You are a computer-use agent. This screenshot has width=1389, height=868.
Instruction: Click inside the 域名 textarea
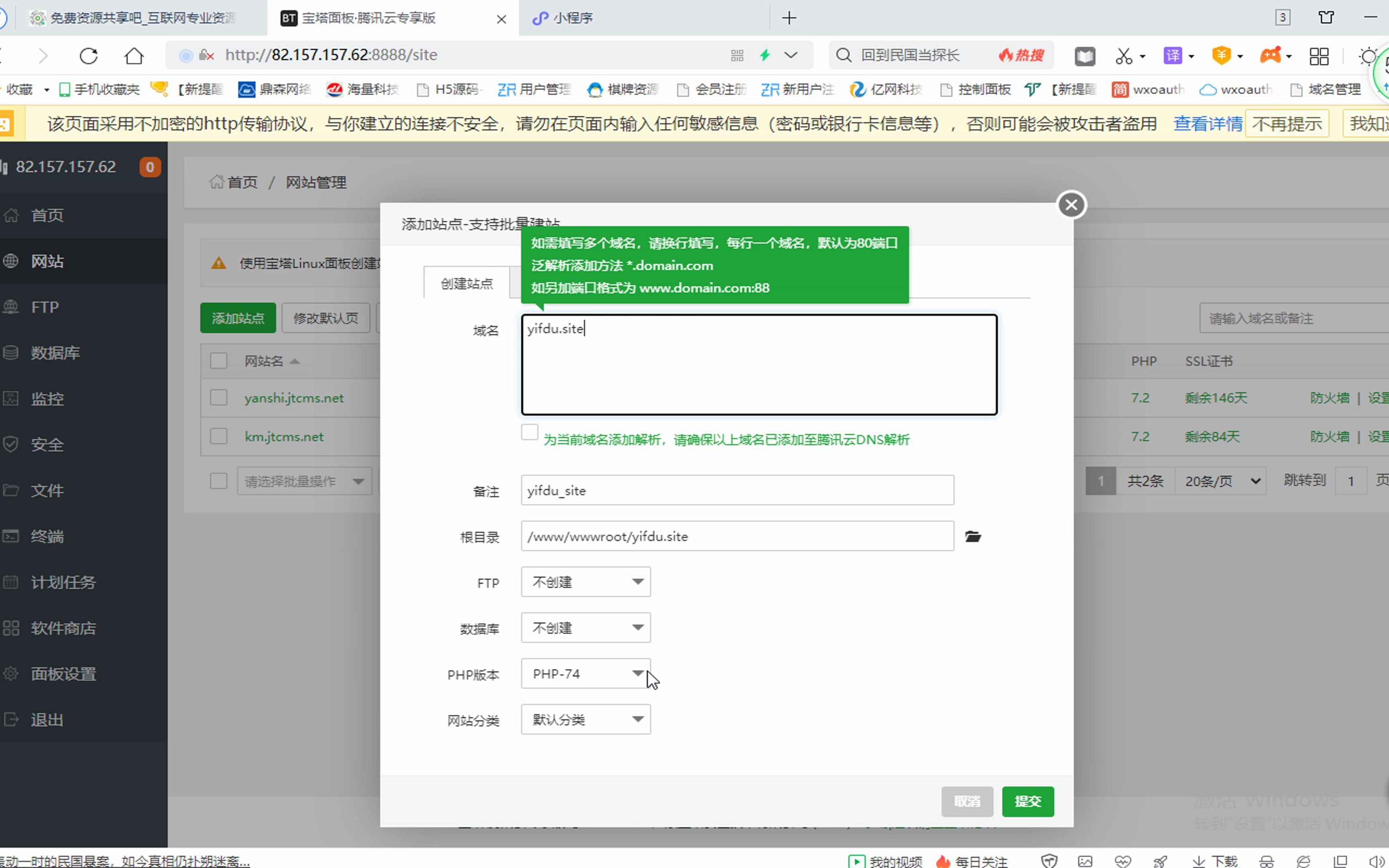759,364
